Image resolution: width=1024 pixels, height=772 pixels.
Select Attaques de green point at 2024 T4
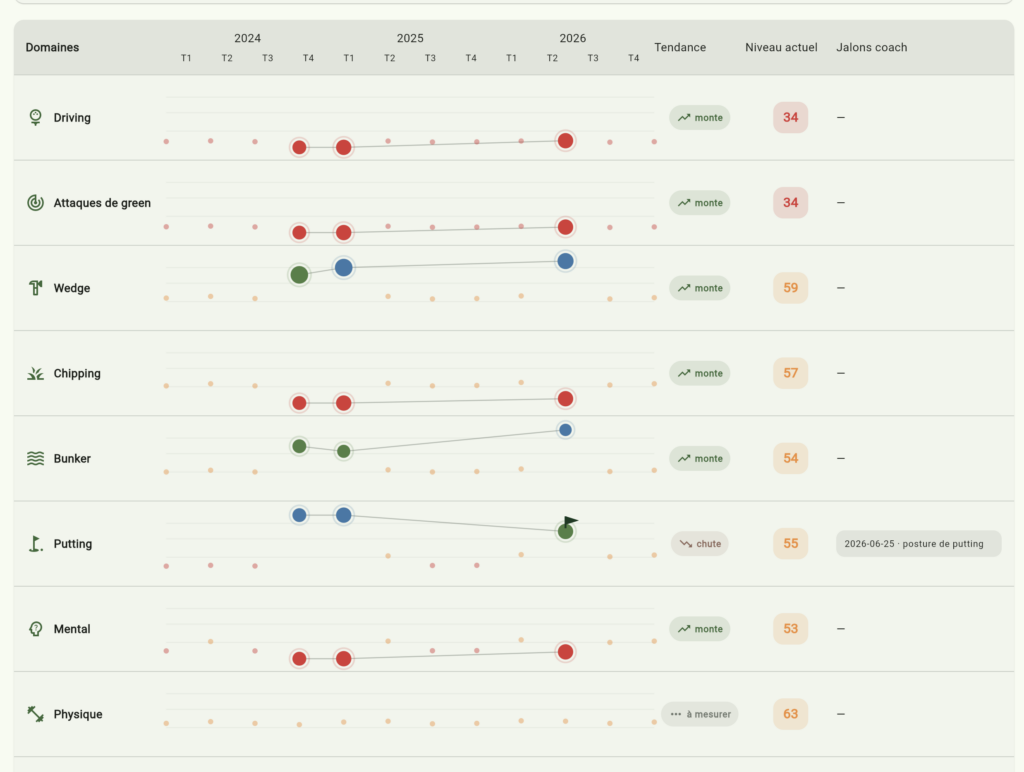coord(299,233)
